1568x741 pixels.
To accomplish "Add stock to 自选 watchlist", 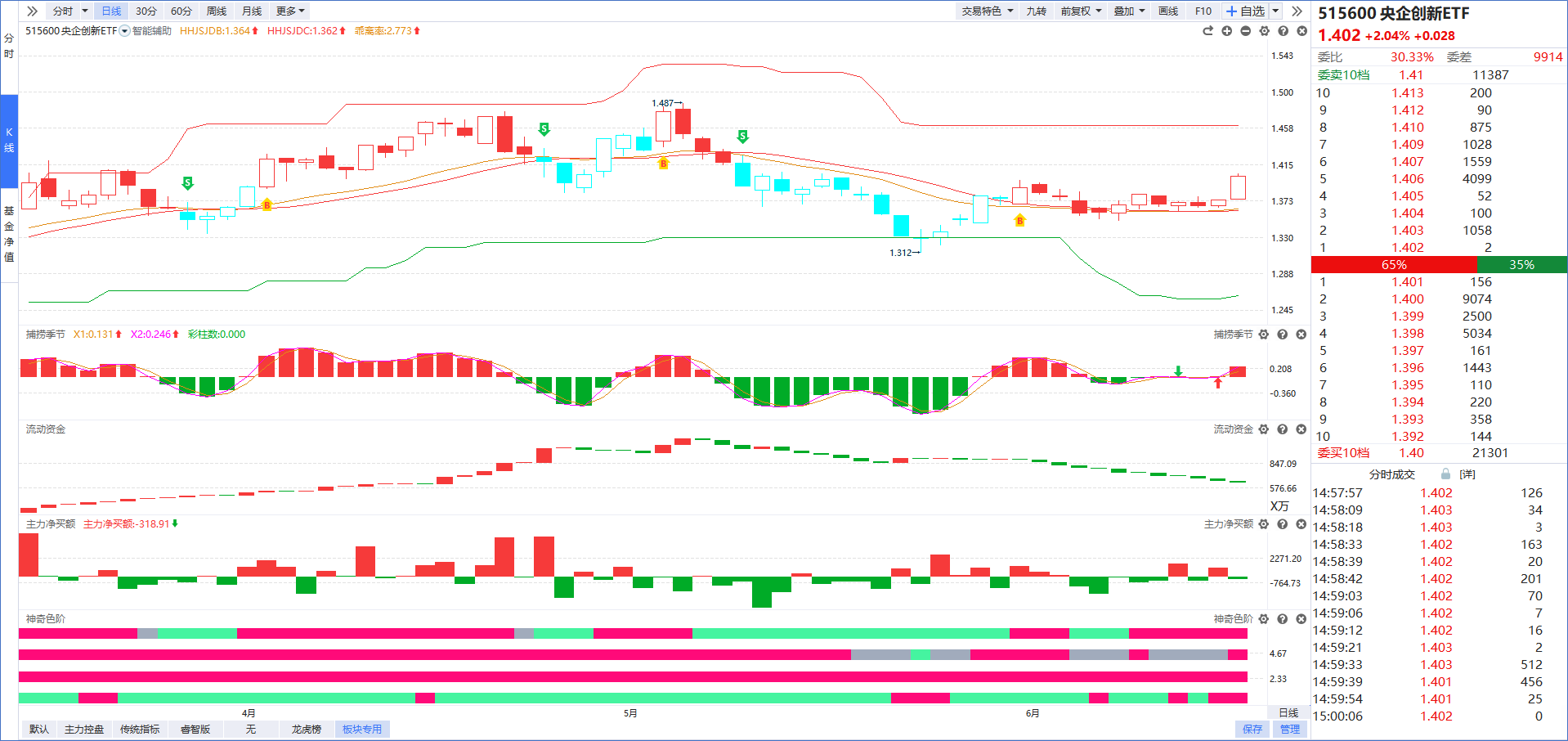I will [1245, 11].
